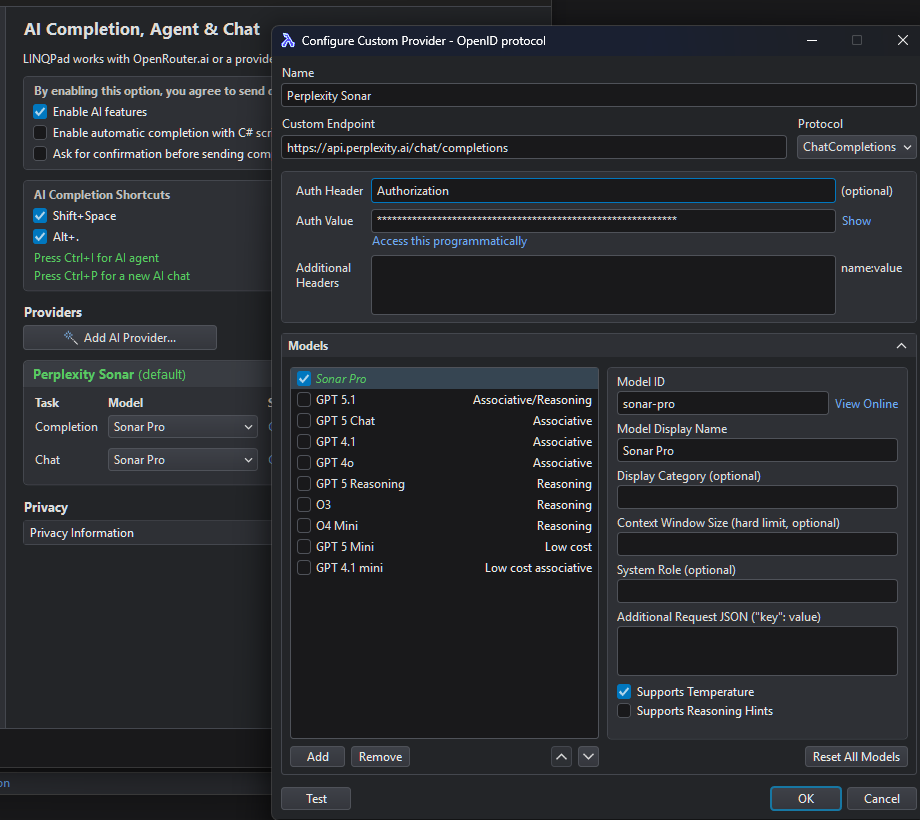
Task: Click Press Ctrl+P for new AI chat
Action: pos(112,276)
